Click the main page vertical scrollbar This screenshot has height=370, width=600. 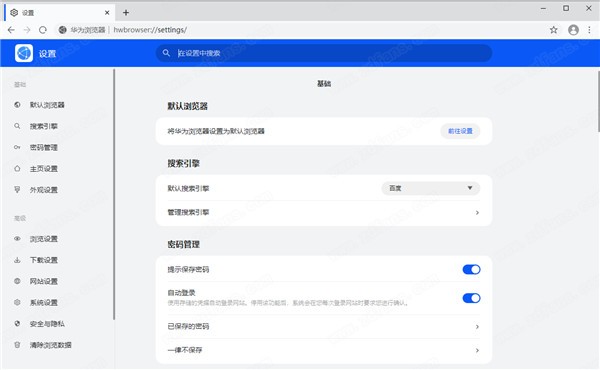[x=598, y=101]
